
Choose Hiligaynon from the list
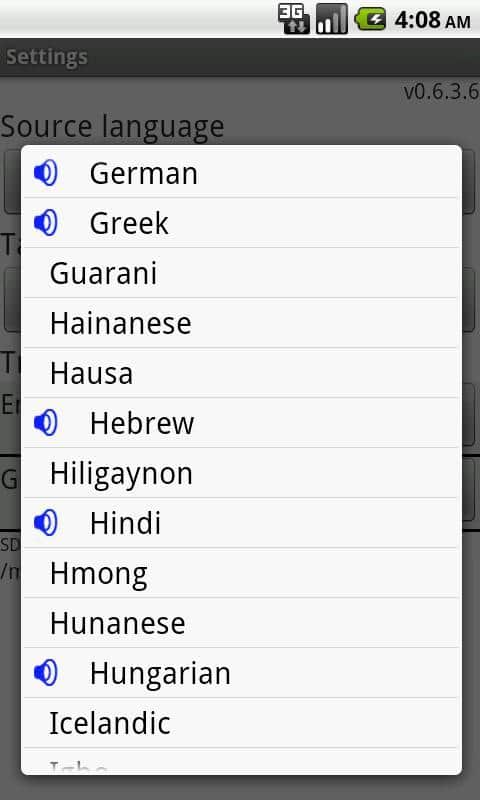click(241, 473)
